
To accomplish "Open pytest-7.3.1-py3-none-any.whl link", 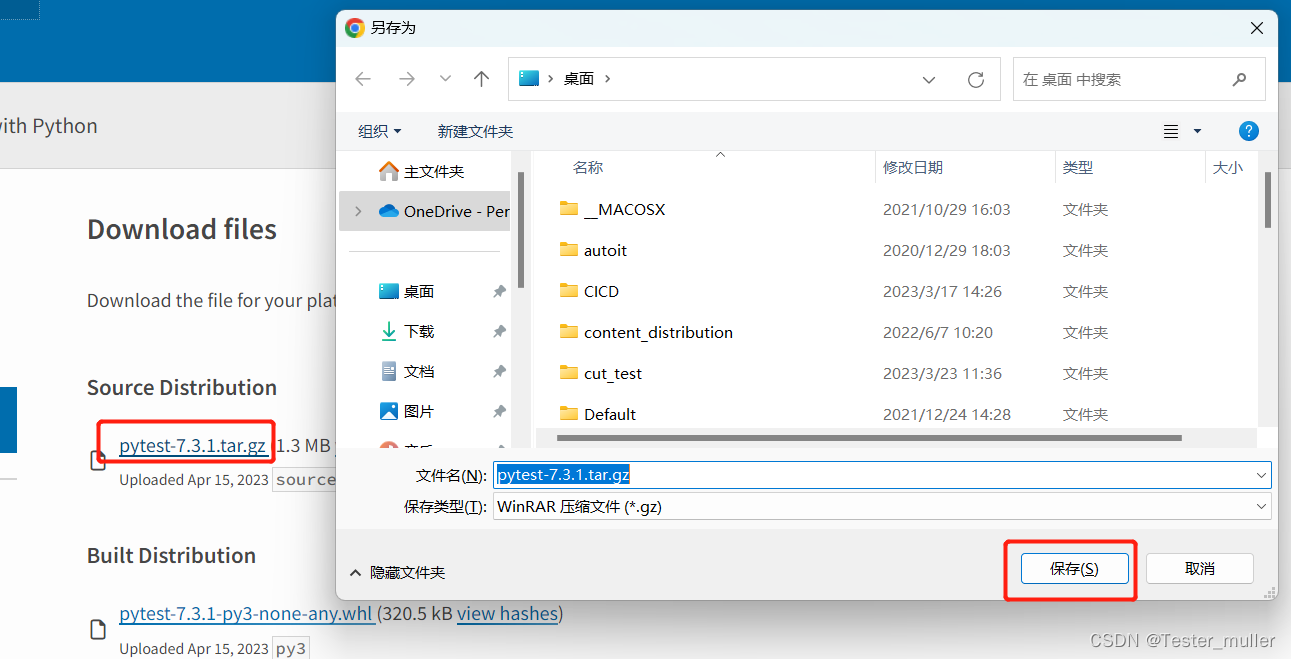I will pyautogui.click(x=246, y=613).
